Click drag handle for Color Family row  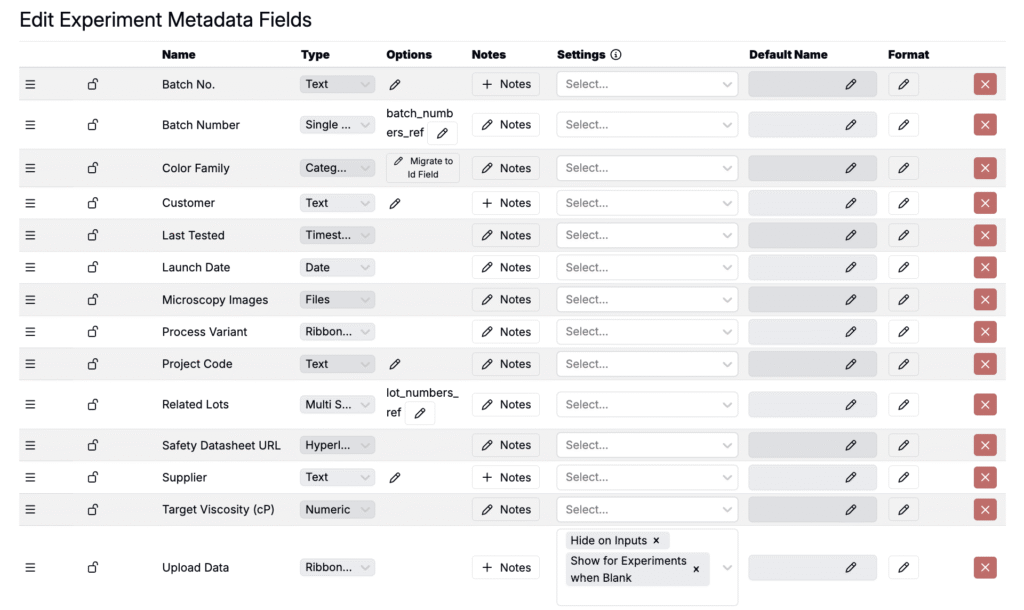point(30,168)
